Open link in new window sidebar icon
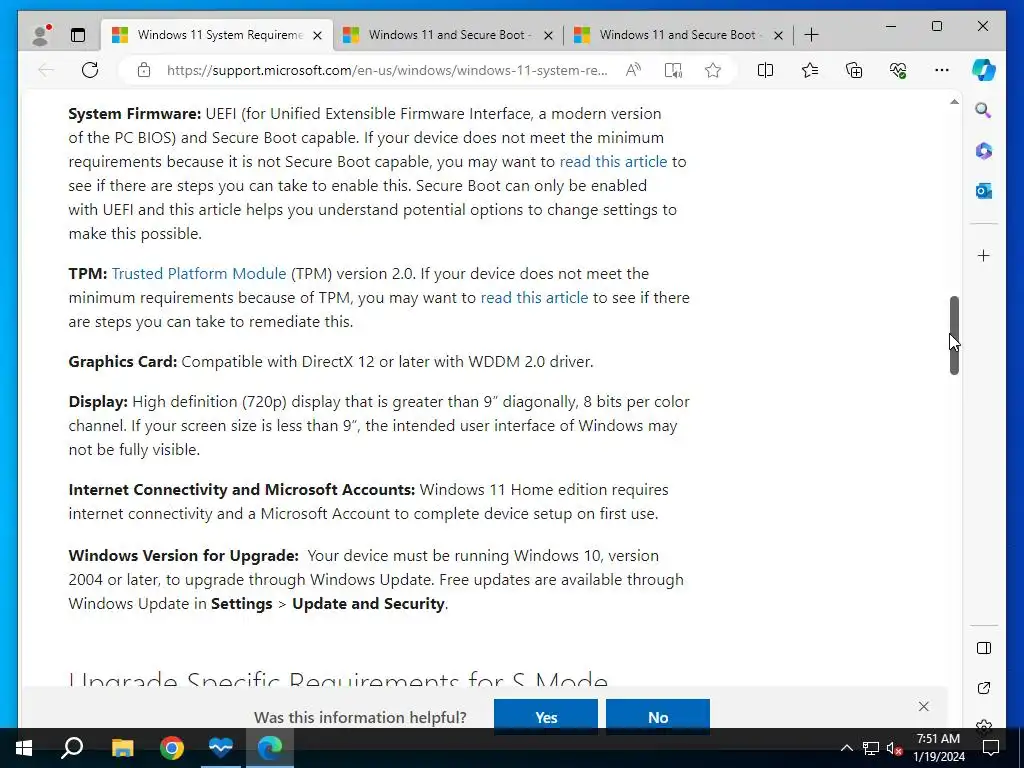 point(984,688)
